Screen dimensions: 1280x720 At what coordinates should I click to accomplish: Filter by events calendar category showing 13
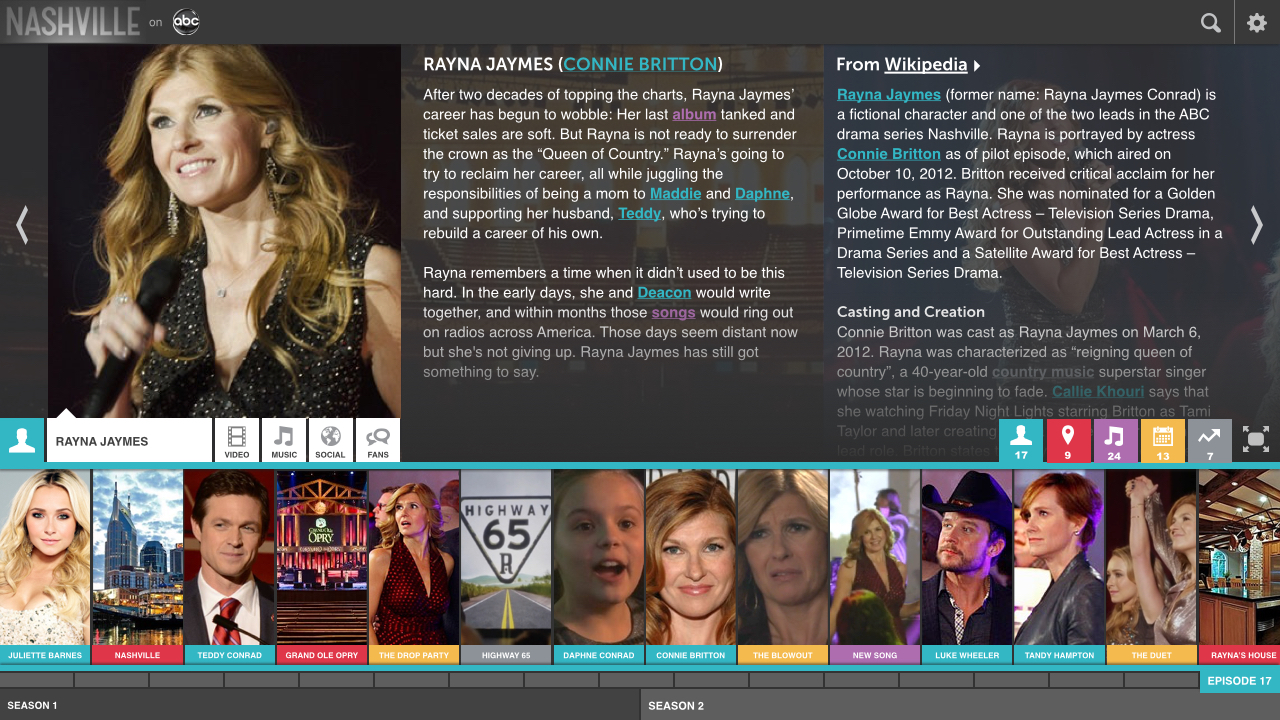[1162, 441]
